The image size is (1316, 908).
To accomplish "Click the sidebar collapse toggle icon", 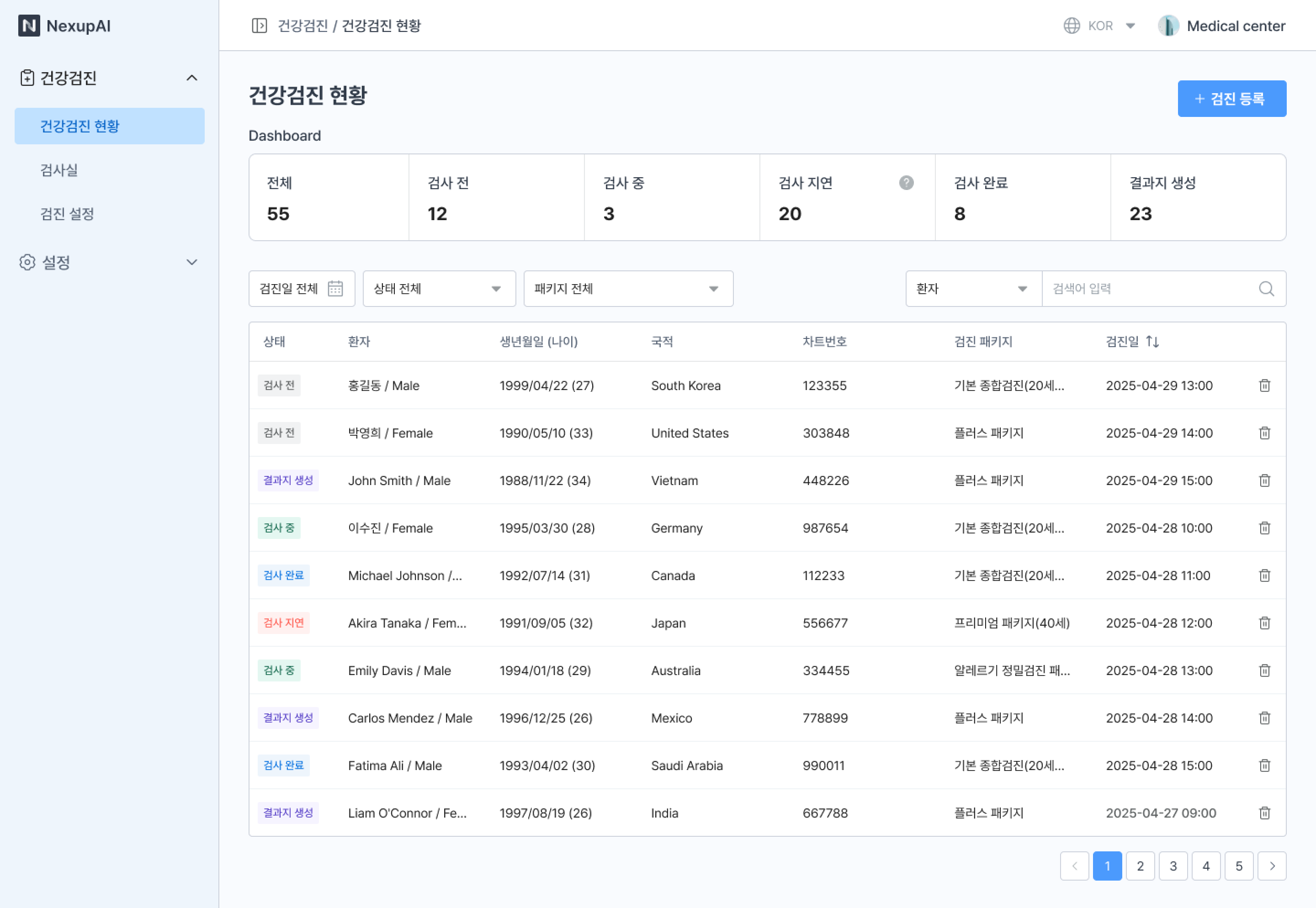I will tap(259, 26).
